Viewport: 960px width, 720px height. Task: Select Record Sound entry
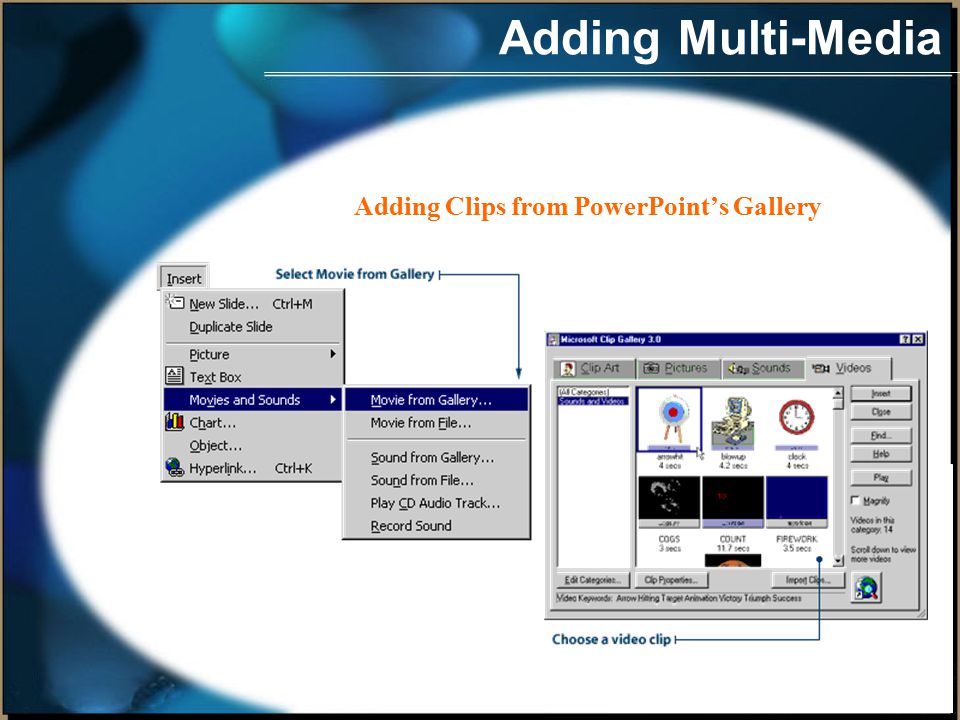(x=437, y=525)
